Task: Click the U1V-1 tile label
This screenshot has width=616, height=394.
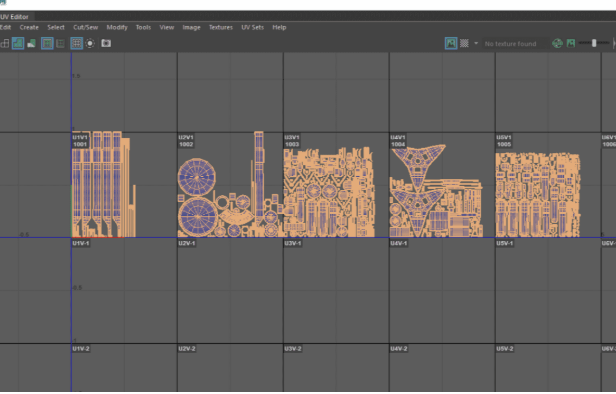Action: (x=81, y=244)
